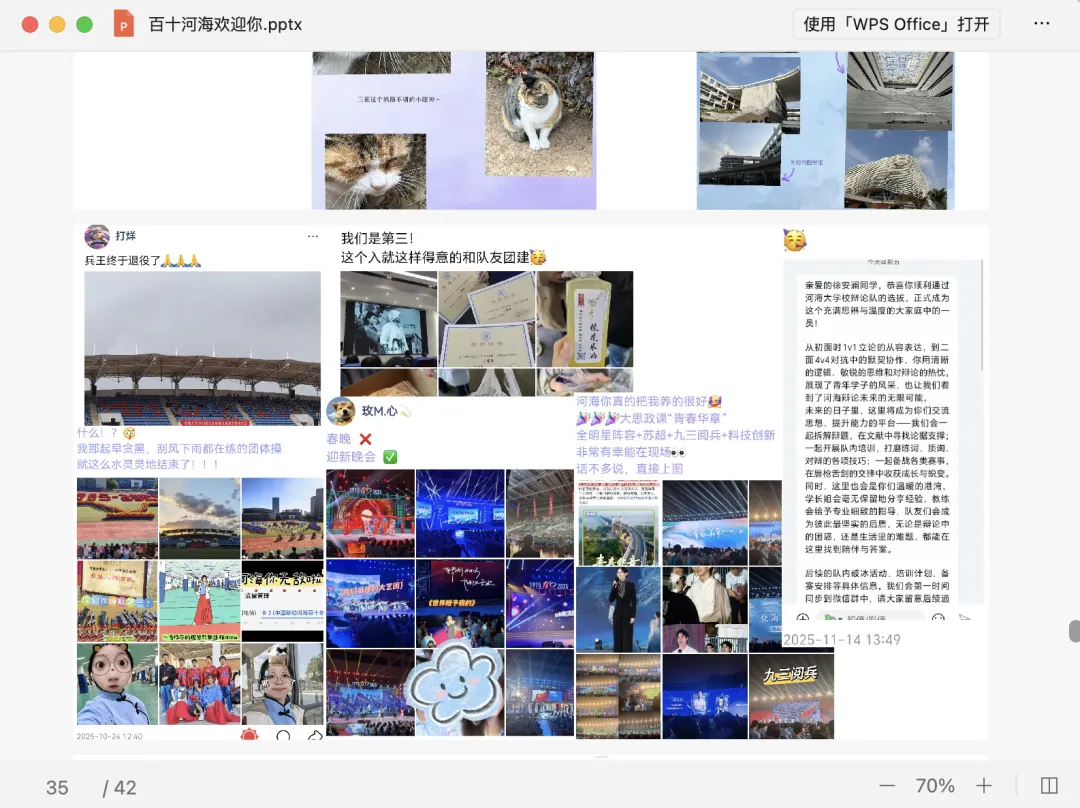The image size is (1080, 808).
Task: Click the text 话不多说, 直接上图
Action: click(630, 468)
